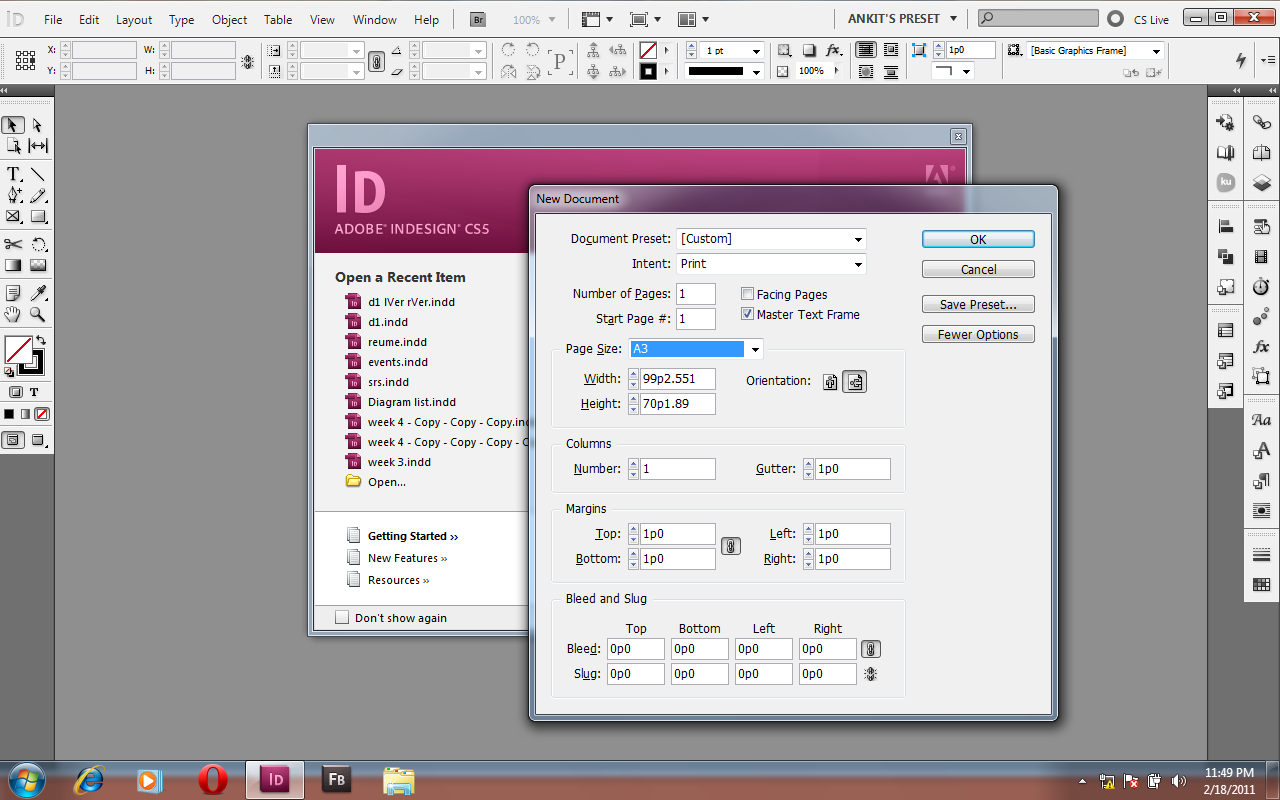The image size is (1280, 800).
Task: Open the Kuler panel icon
Action: [x=1225, y=183]
